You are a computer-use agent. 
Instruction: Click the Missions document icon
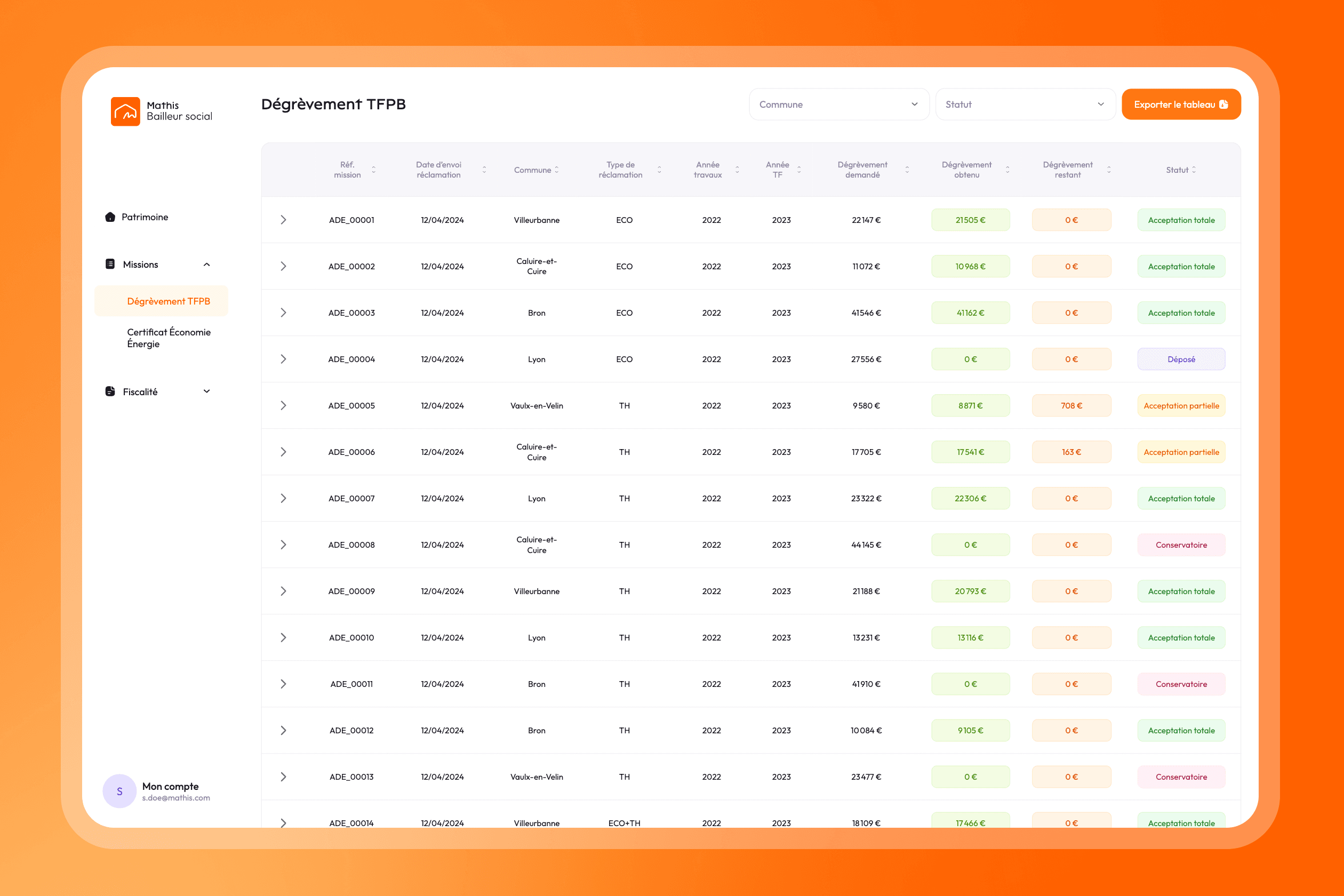[x=110, y=264]
